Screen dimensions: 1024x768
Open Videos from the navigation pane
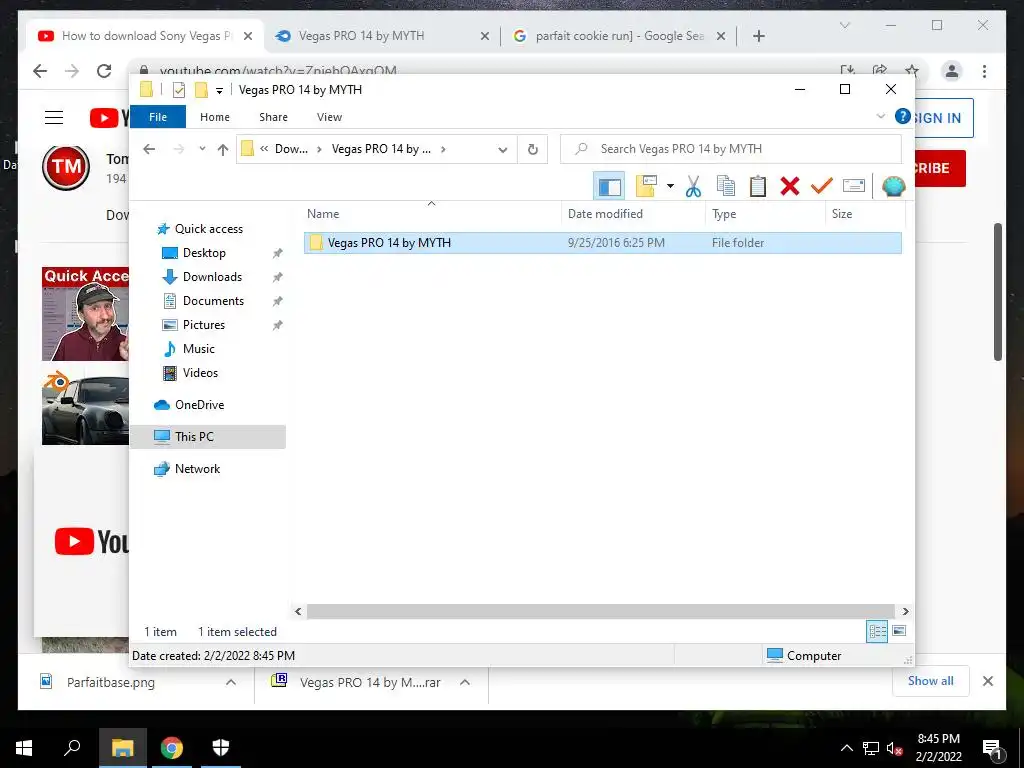click(x=200, y=373)
